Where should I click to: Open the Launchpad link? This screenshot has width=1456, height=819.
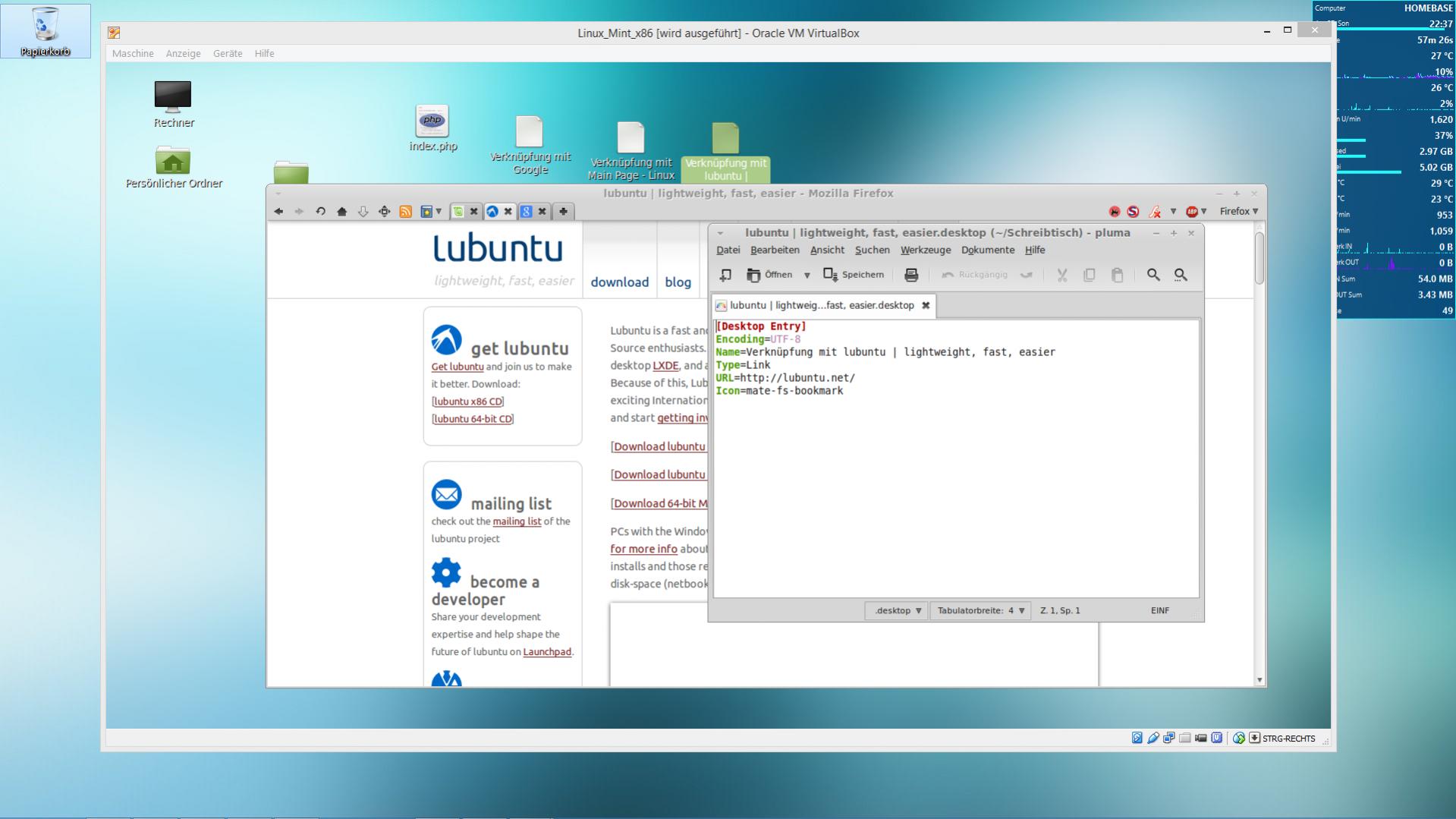(x=547, y=652)
